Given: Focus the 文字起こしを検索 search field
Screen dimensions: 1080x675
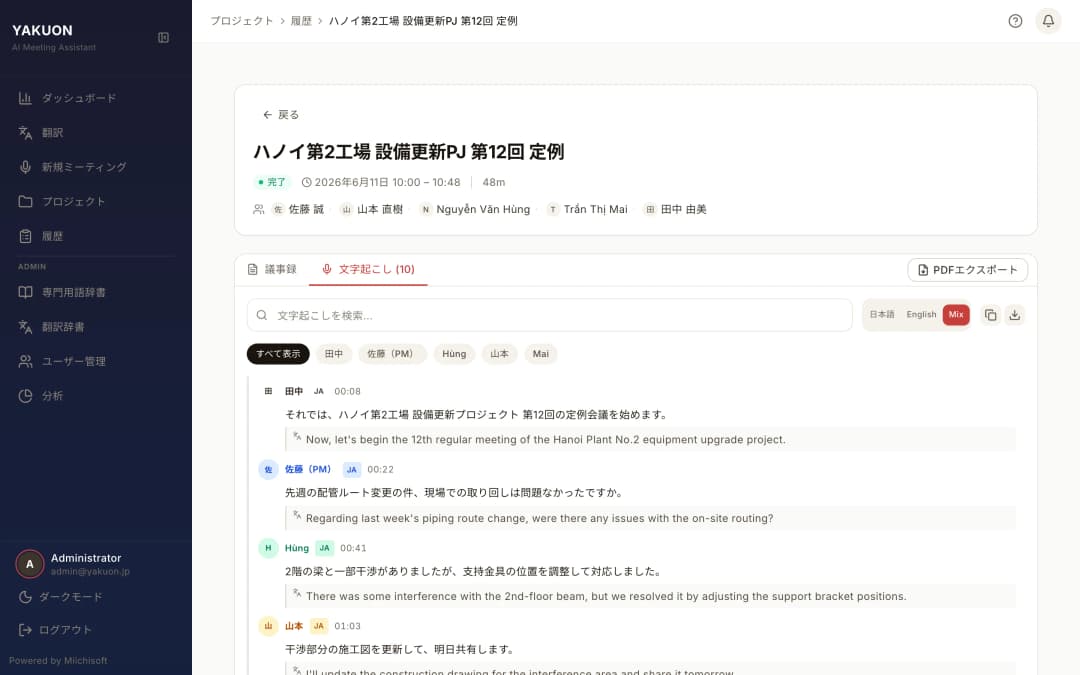Looking at the screenshot, I should click(x=550, y=315).
